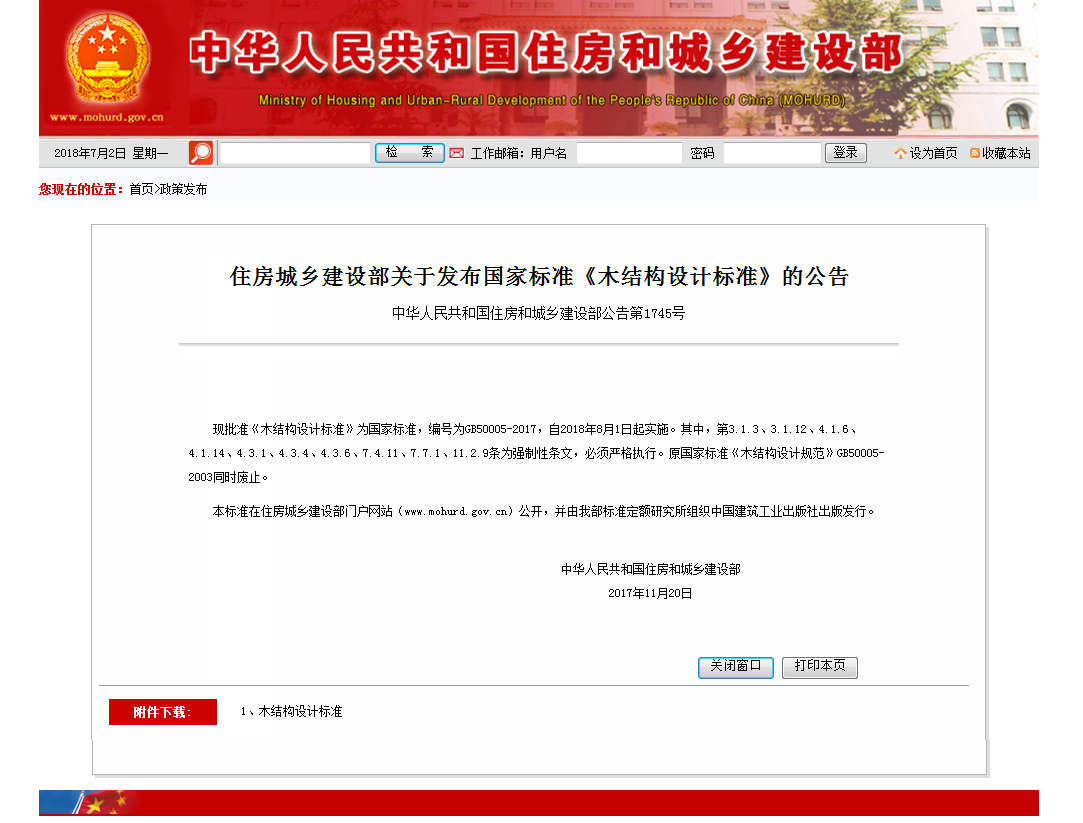
Task: Click the house icon beside 设为首页
Action: pyautogui.click(x=900, y=154)
